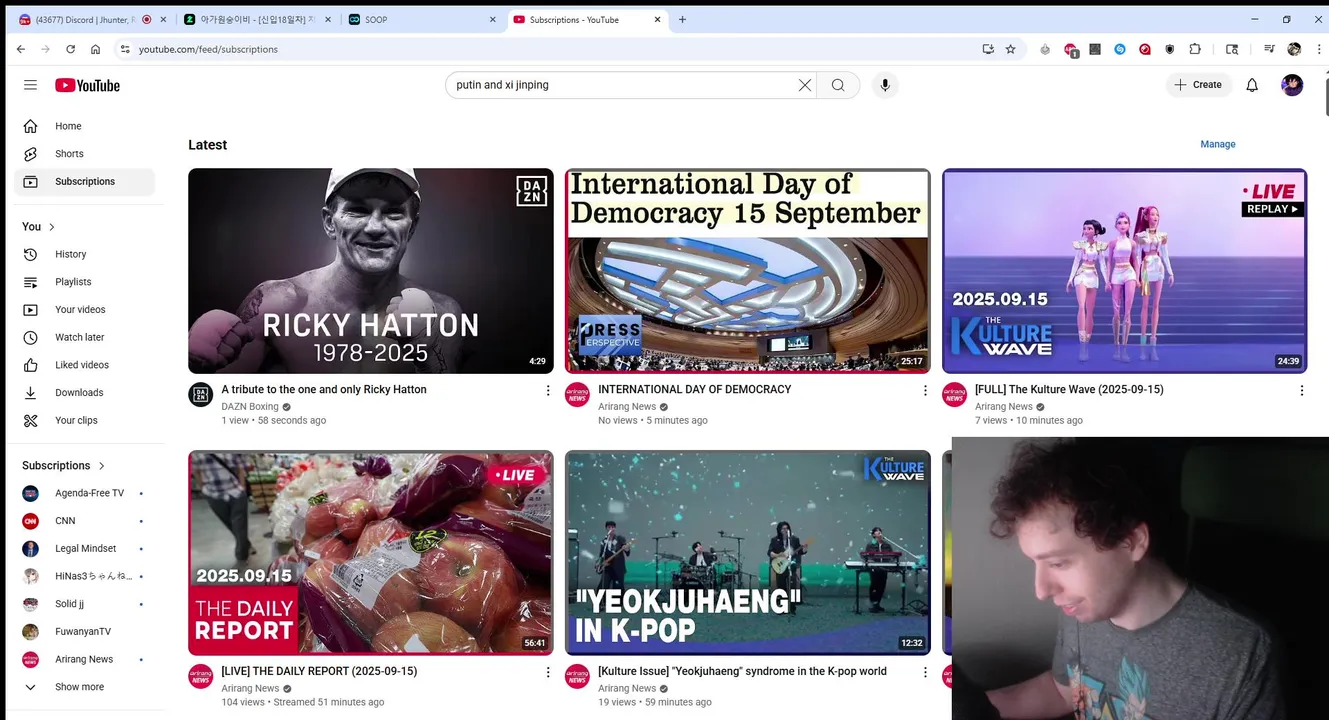Open the browser extensions puzzle icon
1329x720 pixels.
coord(1195,49)
